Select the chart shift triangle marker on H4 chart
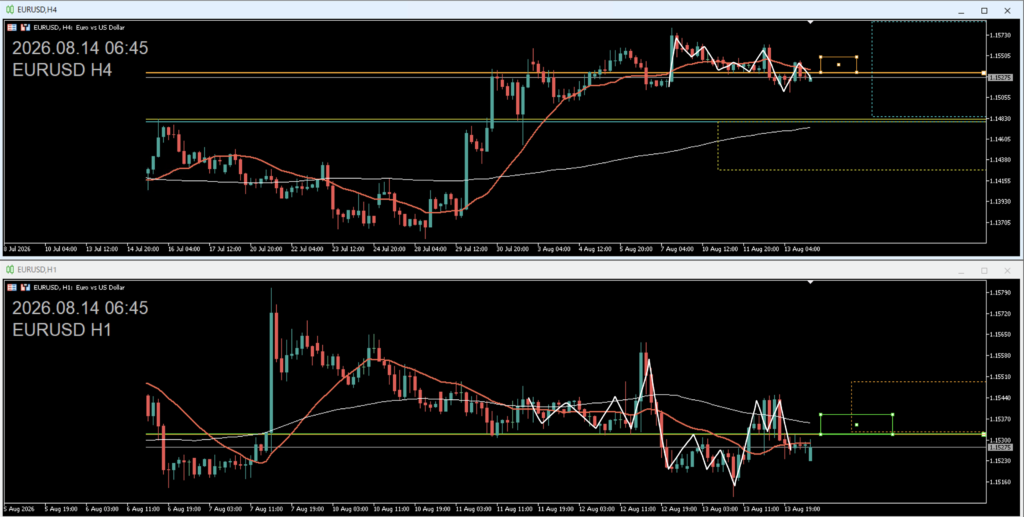The image size is (1024, 517). [x=810, y=22]
